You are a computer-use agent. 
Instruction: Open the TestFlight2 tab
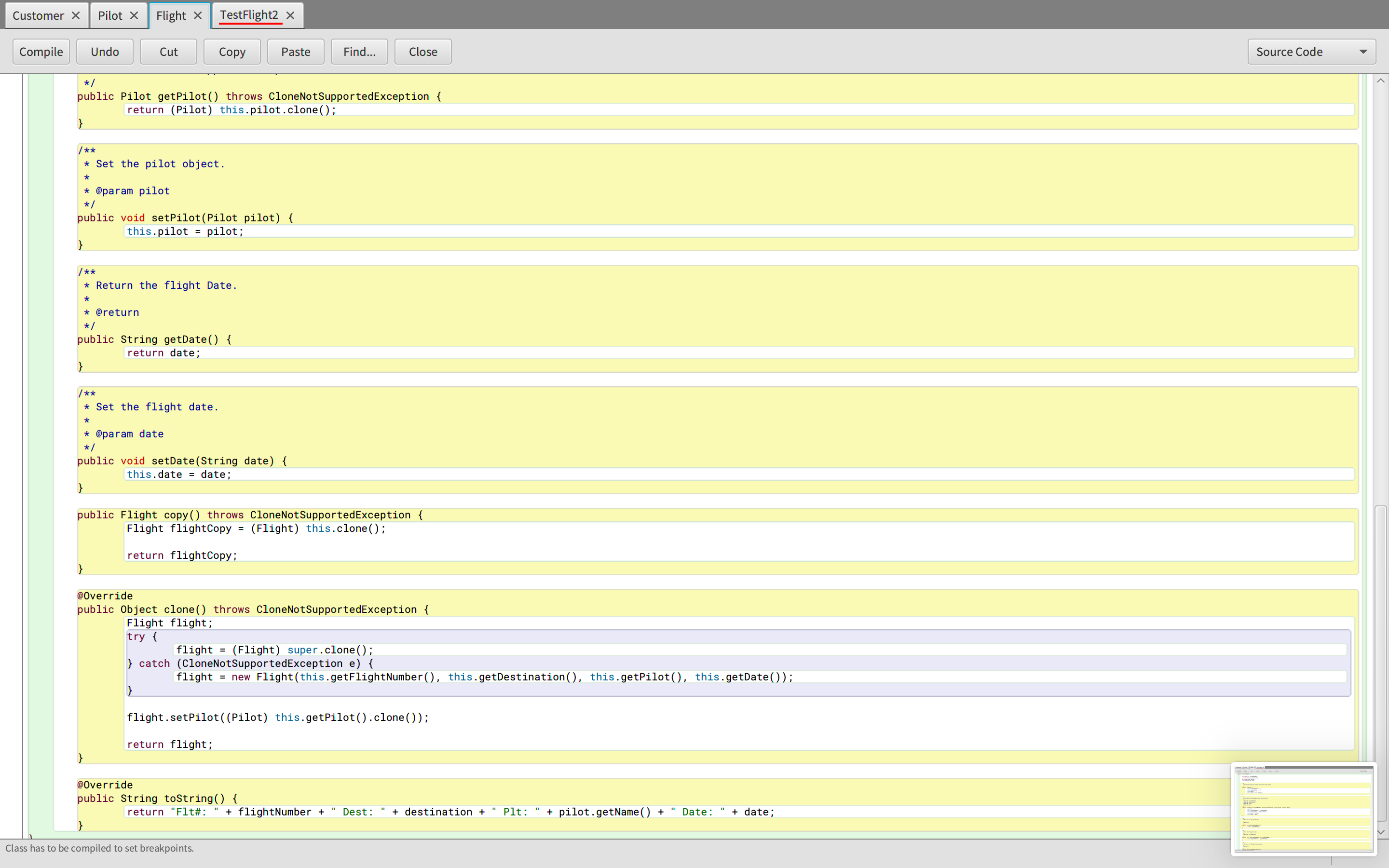[x=249, y=15]
